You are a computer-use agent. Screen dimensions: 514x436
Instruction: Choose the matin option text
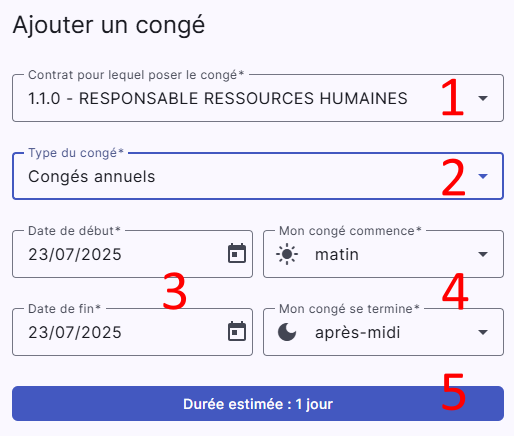point(337,254)
